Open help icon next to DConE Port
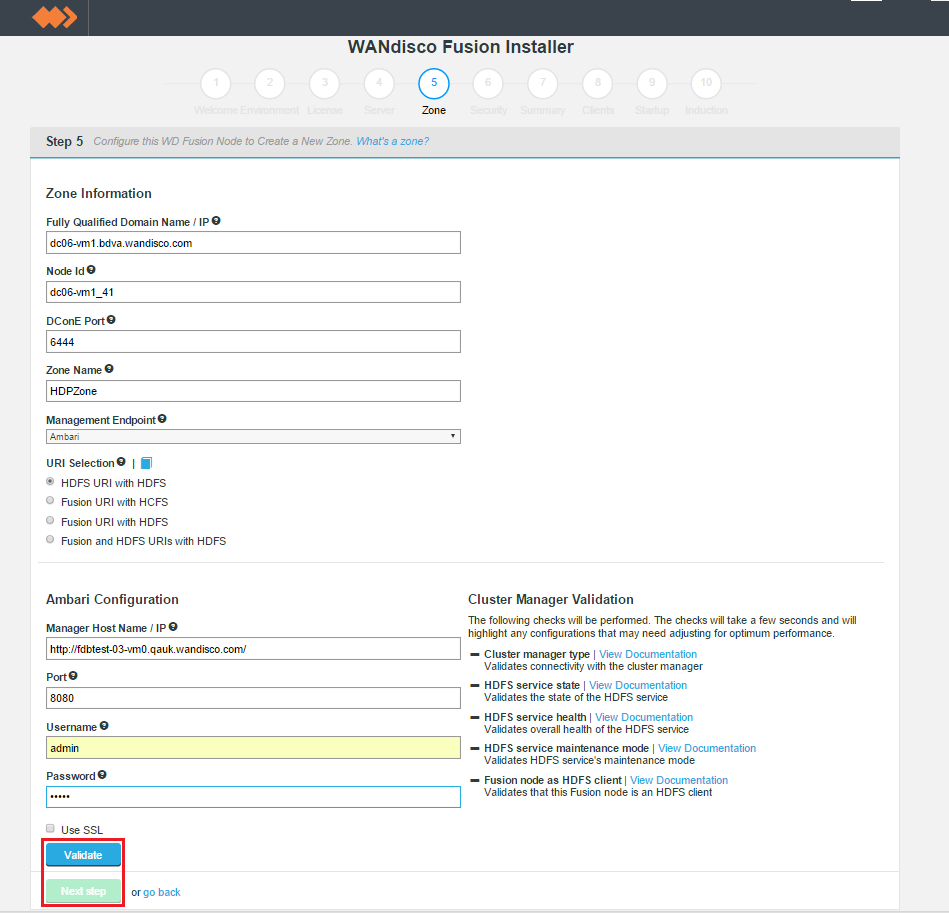The image size is (949, 913). point(111,319)
